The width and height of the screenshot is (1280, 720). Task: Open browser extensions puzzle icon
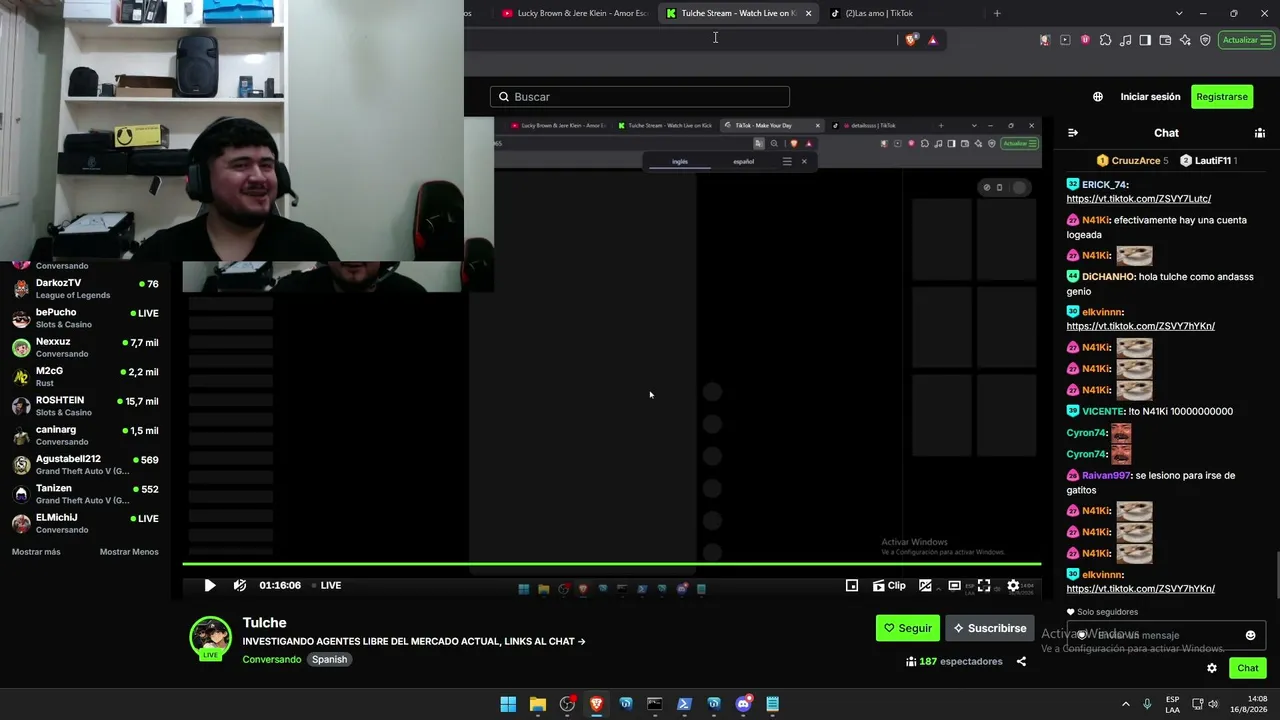1105,40
